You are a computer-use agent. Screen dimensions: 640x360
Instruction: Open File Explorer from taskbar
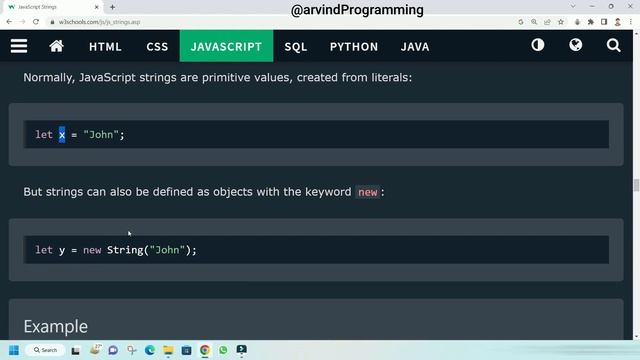[x=168, y=350]
